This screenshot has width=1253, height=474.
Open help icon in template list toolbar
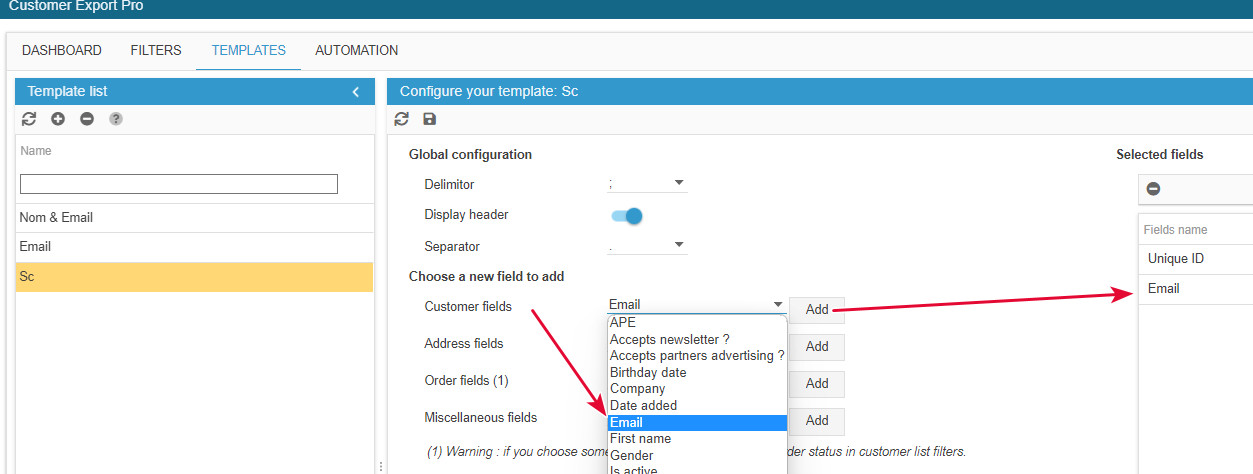point(116,119)
